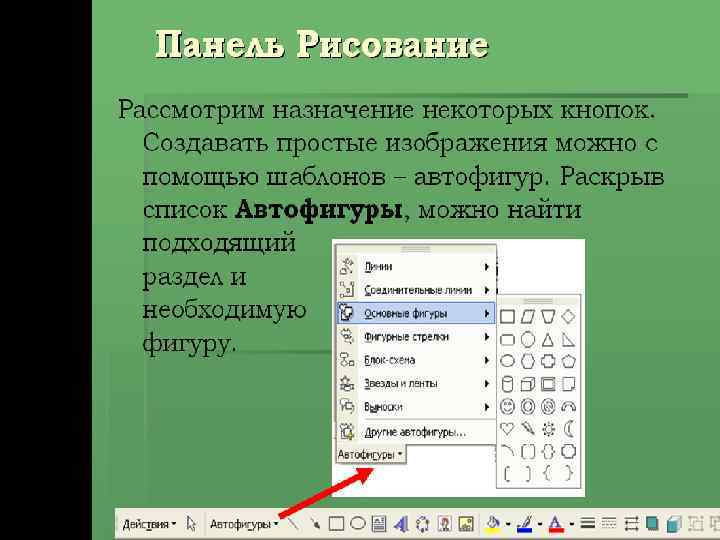The height and width of the screenshot is (540, 720).
Task: Choose Другие автофигуры... menu entry
Action: click(x=416, y=432)
